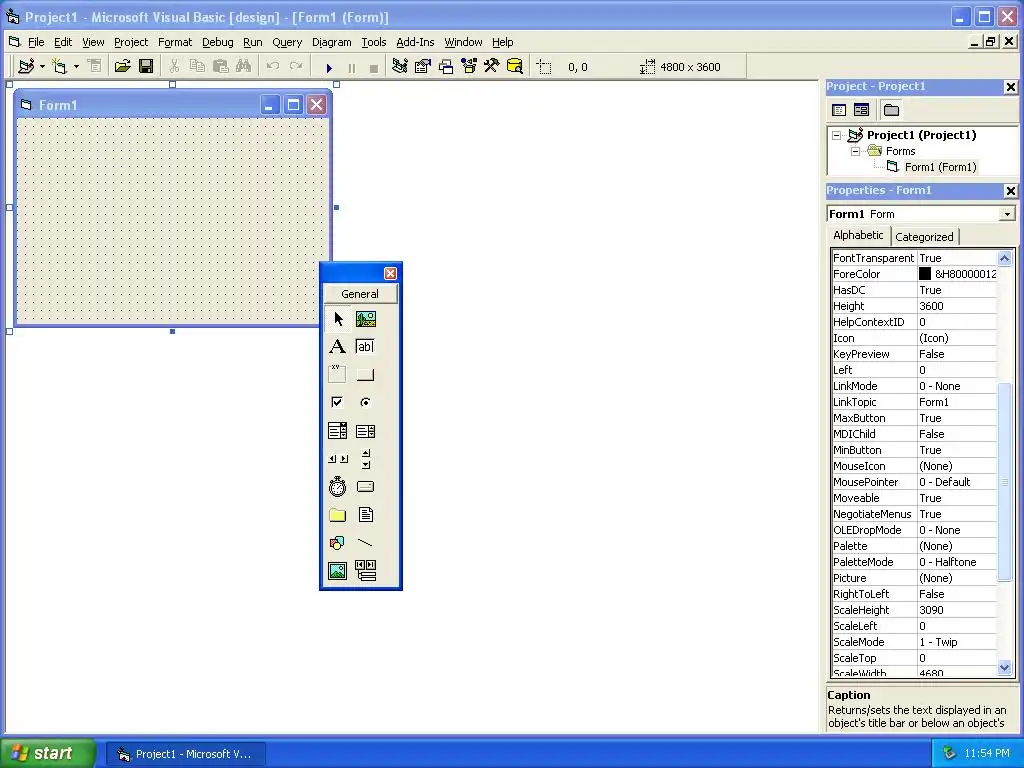Open the Form1 object dropdown in Properties
This screenshot has height=768, width=1024.
click(x=1007, y=214)
